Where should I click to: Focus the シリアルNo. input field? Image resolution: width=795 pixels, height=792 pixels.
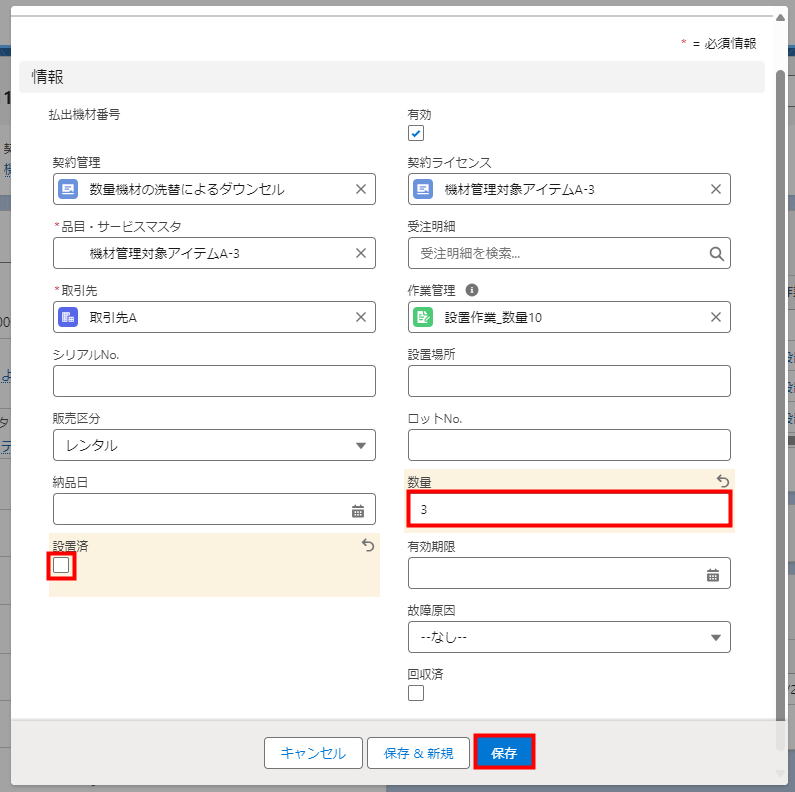[214, 381]
